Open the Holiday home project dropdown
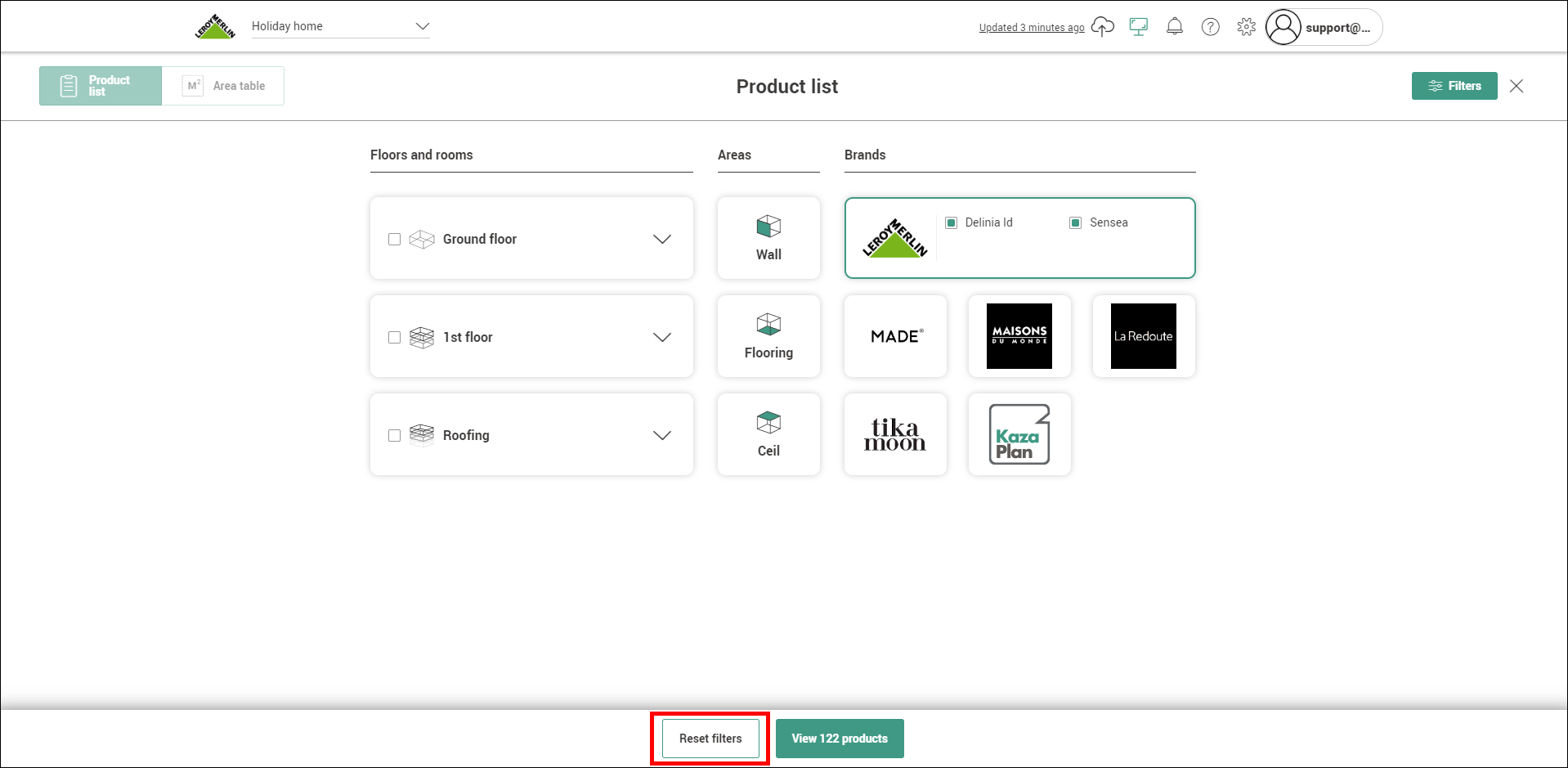 coord(341,26)
